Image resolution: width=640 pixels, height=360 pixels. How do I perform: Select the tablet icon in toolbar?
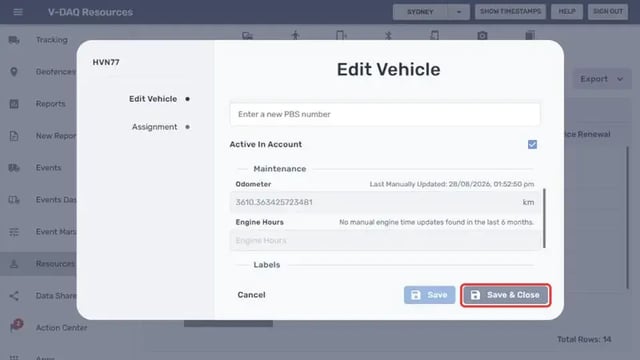point(435,35)
